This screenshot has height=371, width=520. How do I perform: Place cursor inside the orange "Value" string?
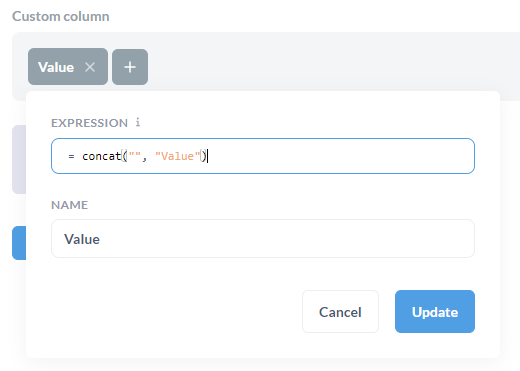coord(178,156)
